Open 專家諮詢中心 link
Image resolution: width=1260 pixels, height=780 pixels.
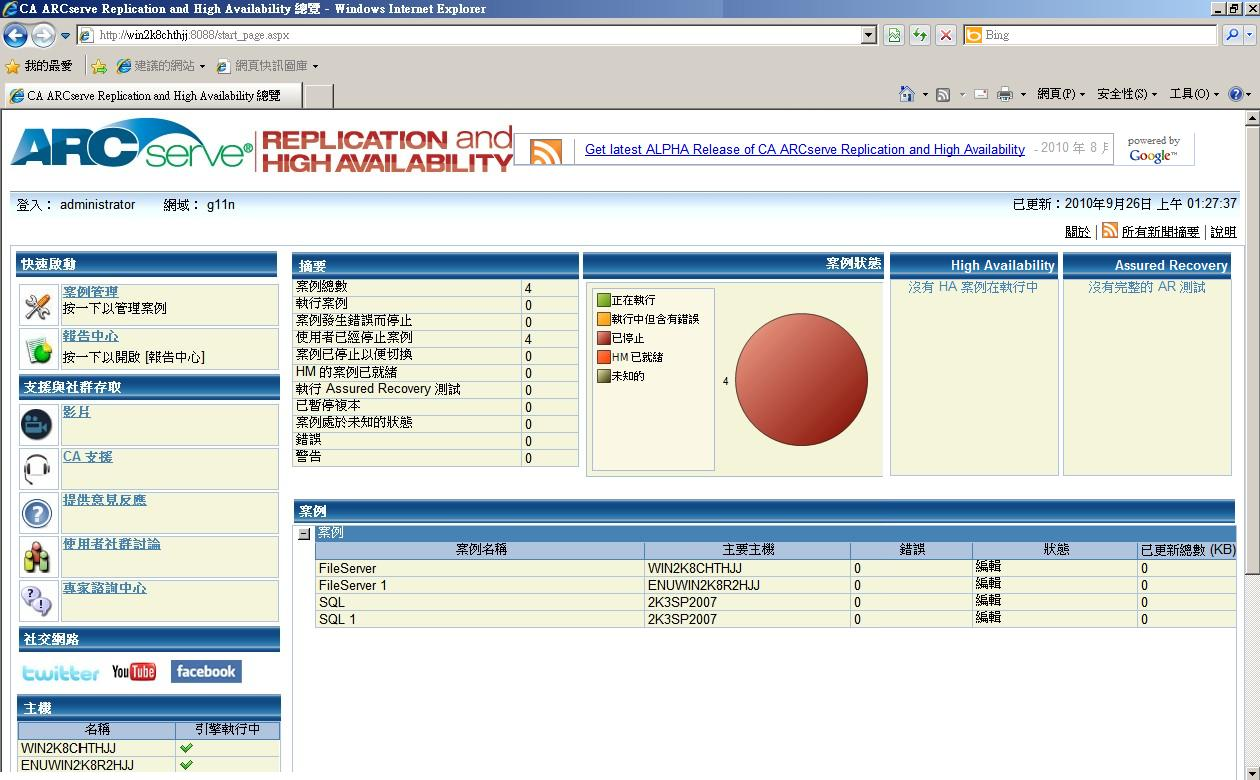click(104, 588)
